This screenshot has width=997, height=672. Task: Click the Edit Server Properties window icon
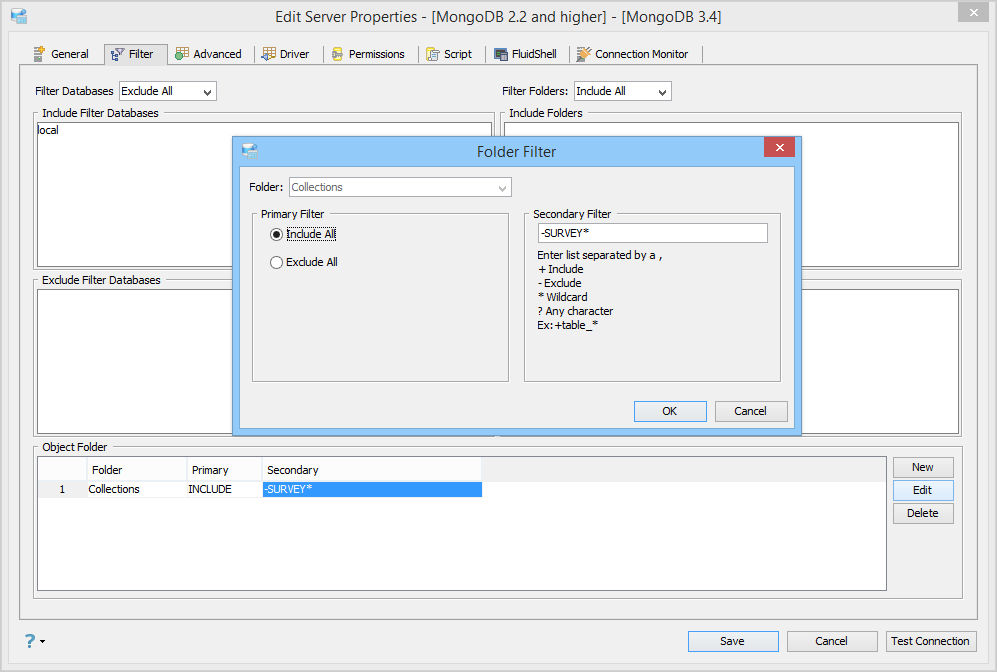[x=19, y=16]
